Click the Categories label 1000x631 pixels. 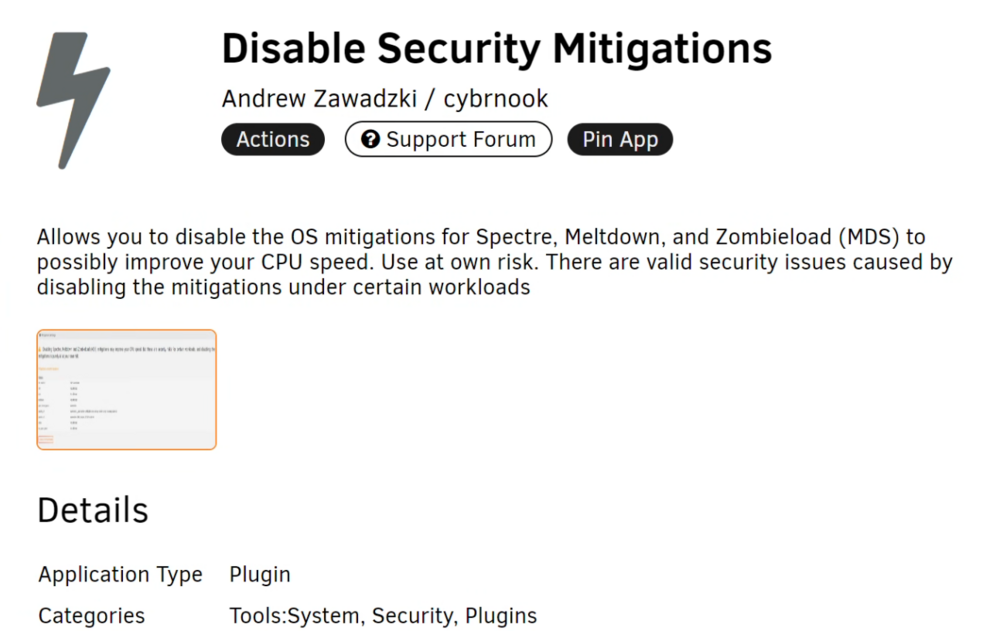(92, 616)
